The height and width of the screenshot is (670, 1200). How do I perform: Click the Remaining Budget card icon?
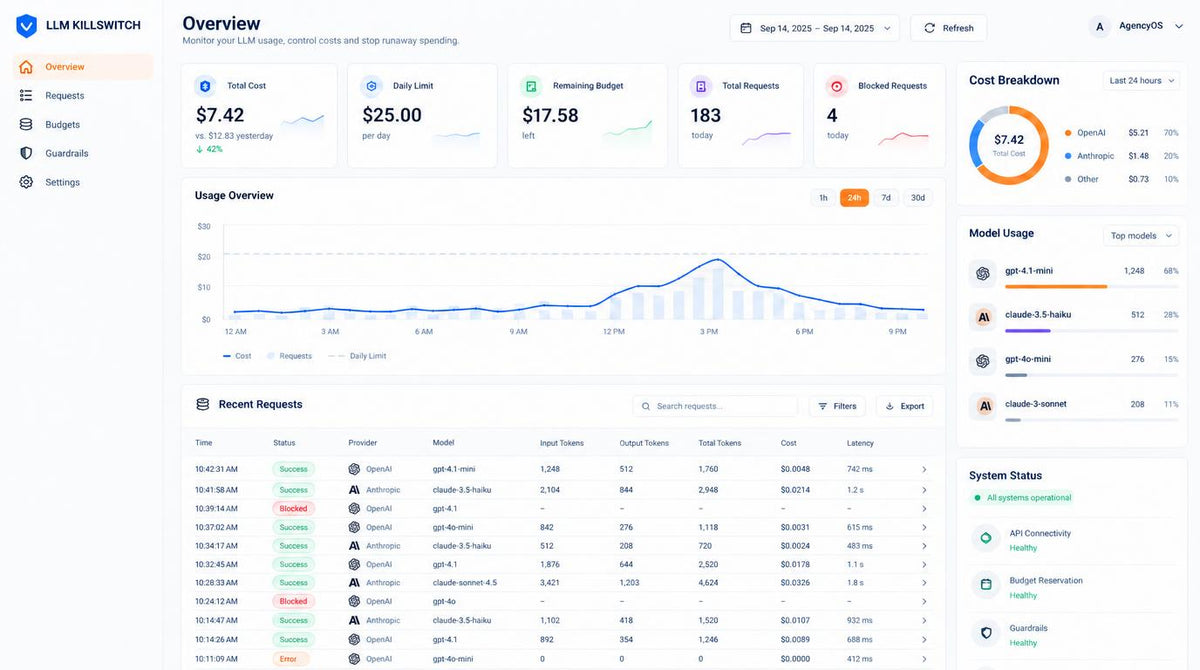point(531,86)
